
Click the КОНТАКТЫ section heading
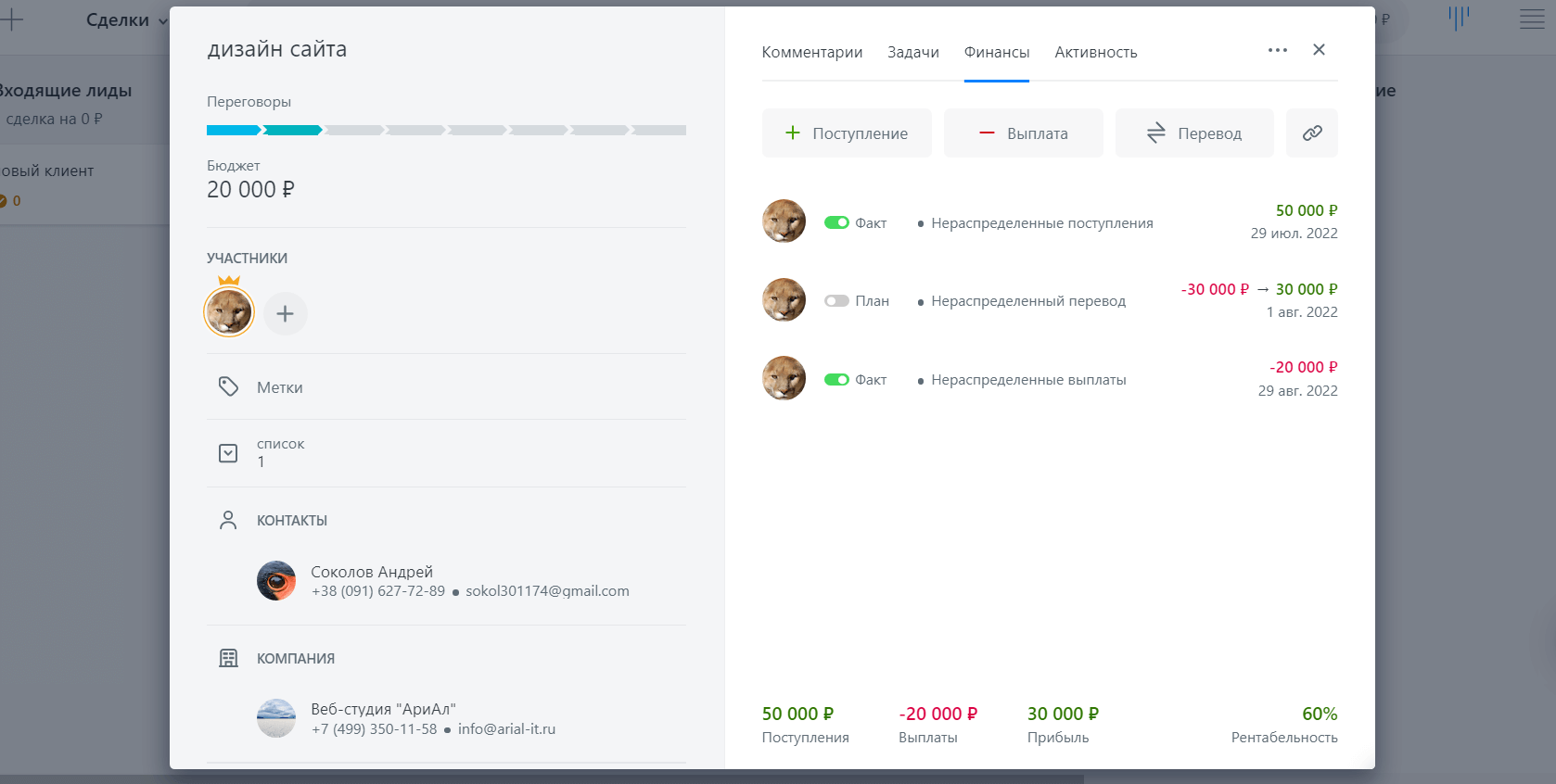292,521
